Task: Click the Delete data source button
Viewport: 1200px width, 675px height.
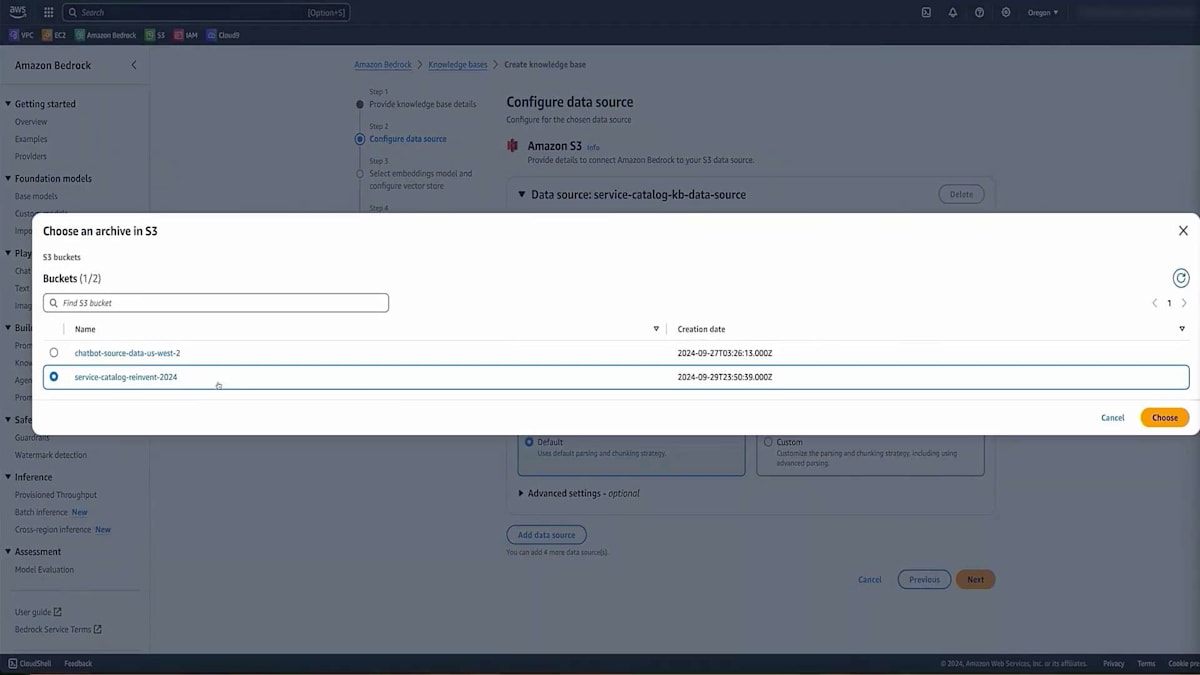Action: [961, 195]
